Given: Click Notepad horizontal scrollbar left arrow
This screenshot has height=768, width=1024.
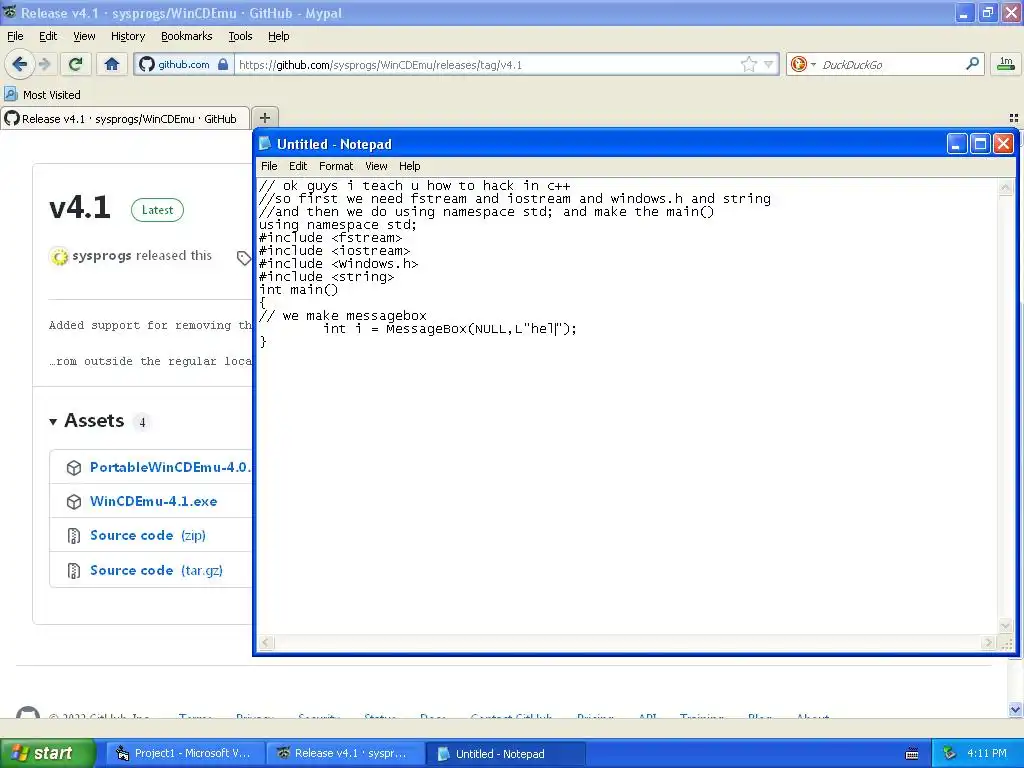Looking at the screenshot, I should (x=265, y=643).
